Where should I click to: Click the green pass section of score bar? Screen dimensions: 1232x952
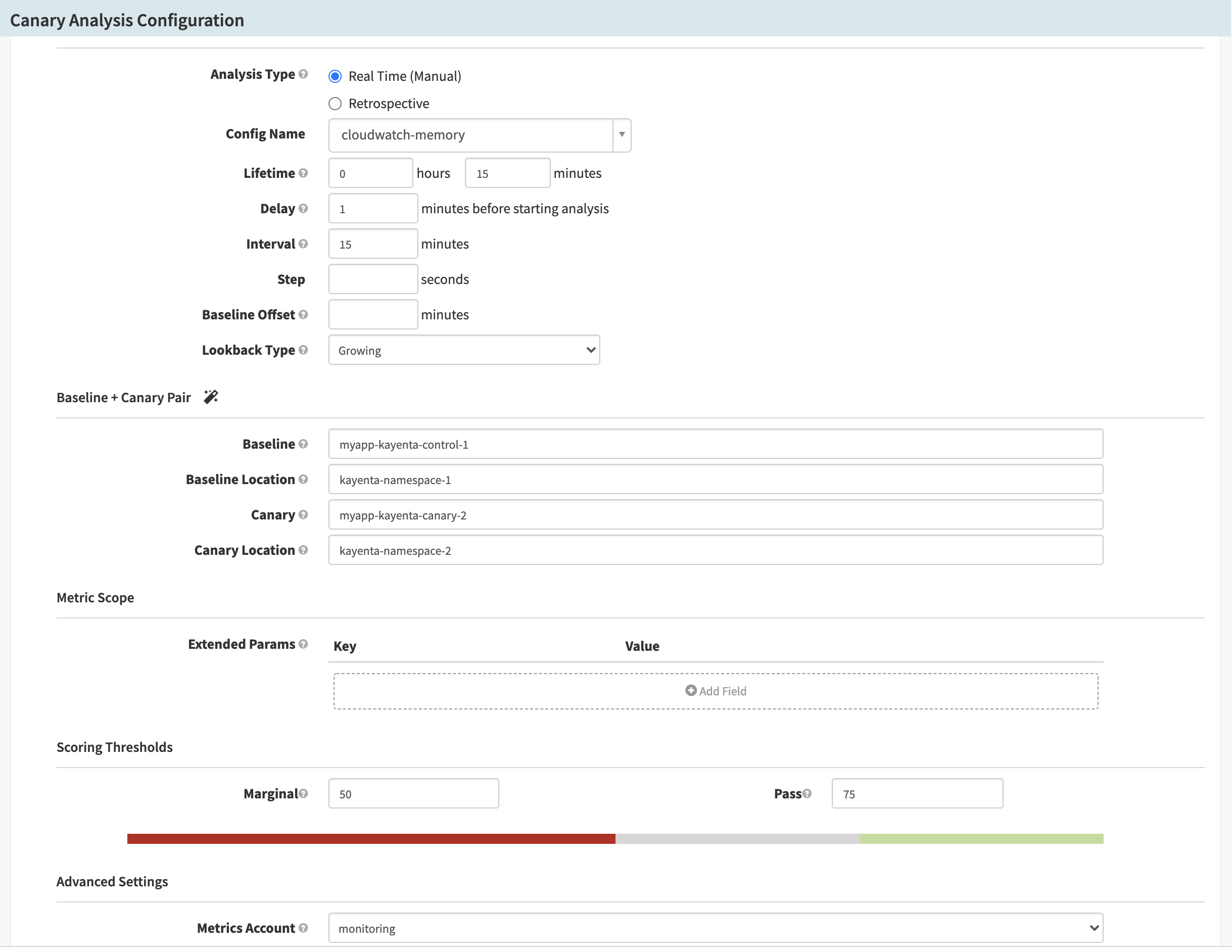point(981,839)
